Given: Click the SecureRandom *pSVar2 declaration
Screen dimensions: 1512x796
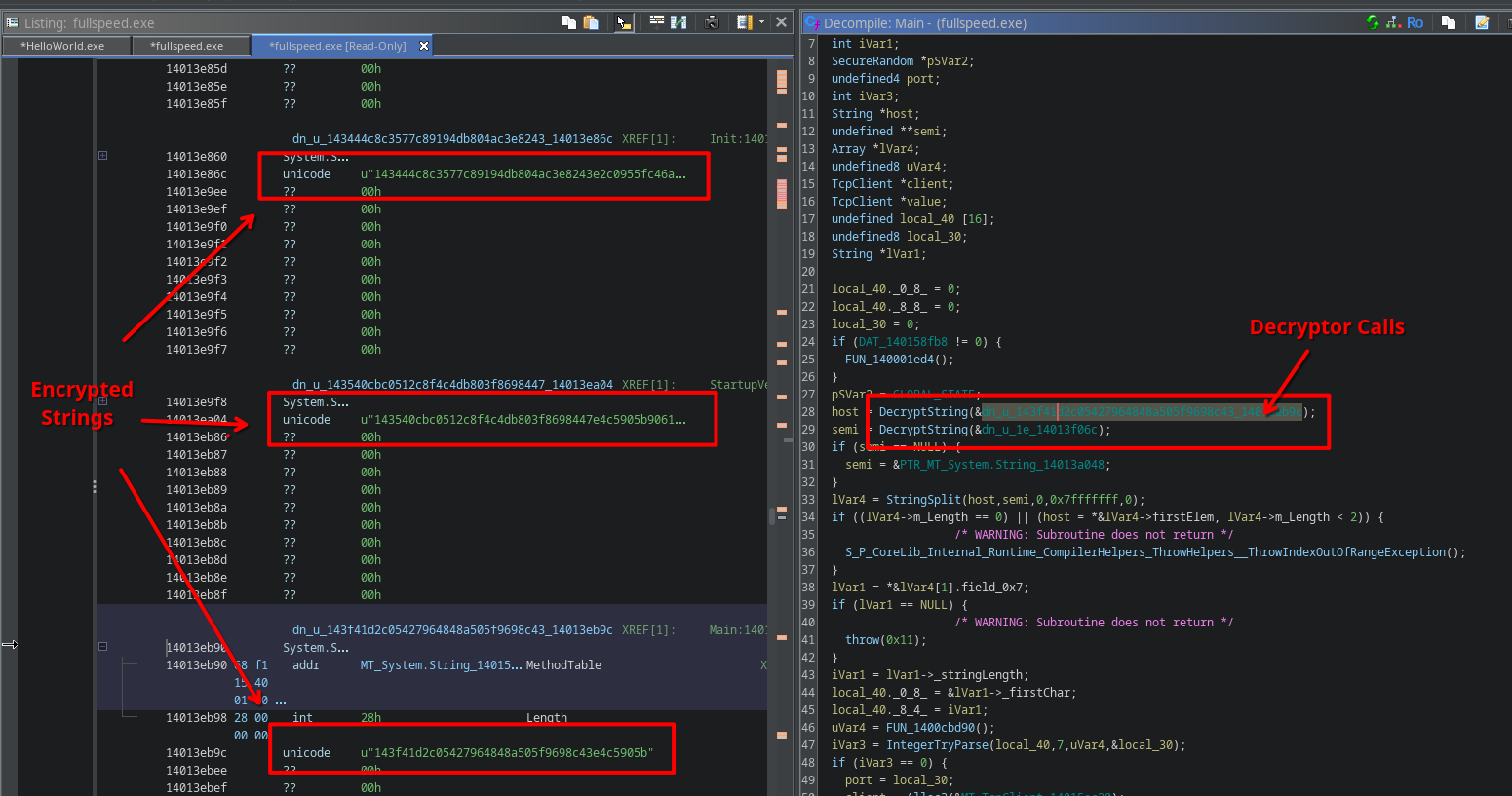Looking at the screenshot, I should [903, 61].
